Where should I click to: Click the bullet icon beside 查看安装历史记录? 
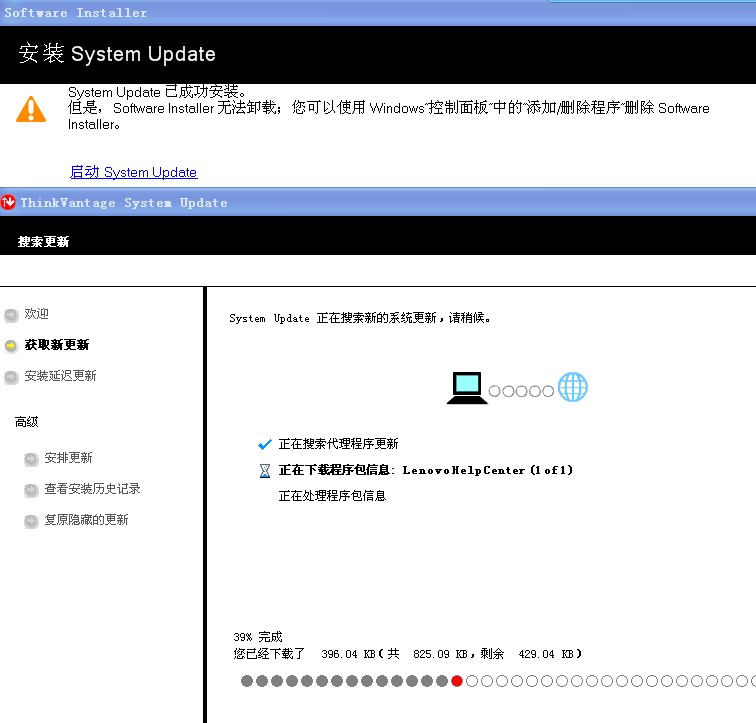coord(31,490)
